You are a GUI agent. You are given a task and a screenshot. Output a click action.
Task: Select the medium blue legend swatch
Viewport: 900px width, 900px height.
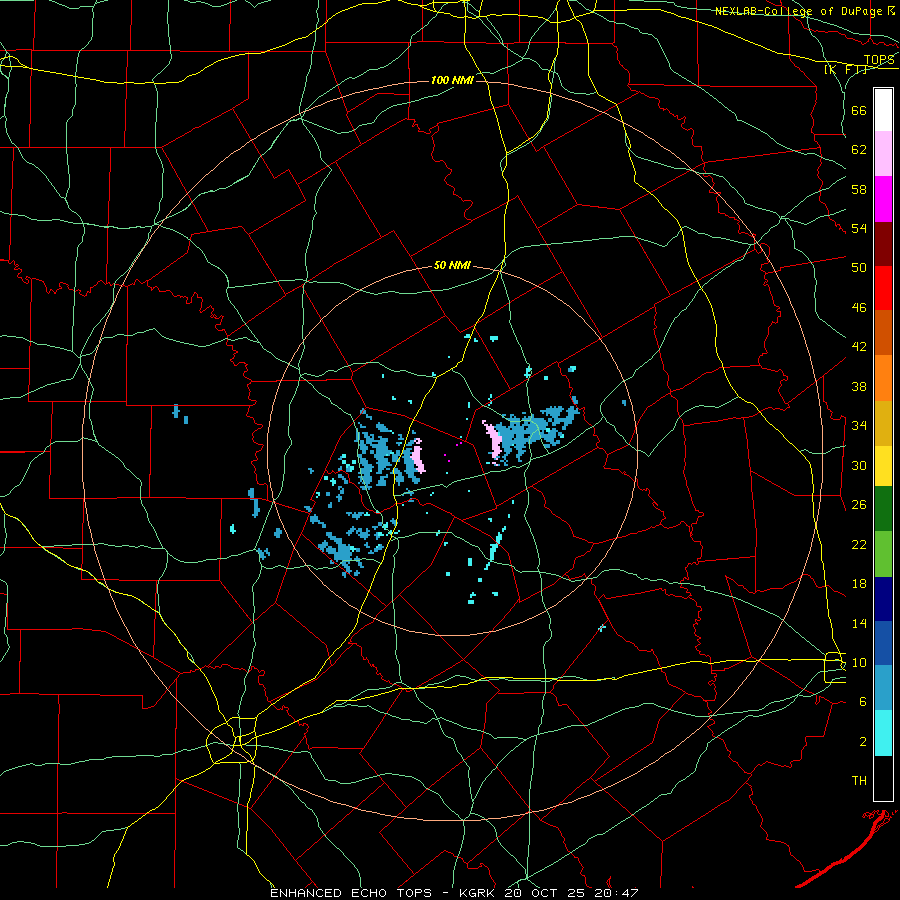click(x=883, y=643)
